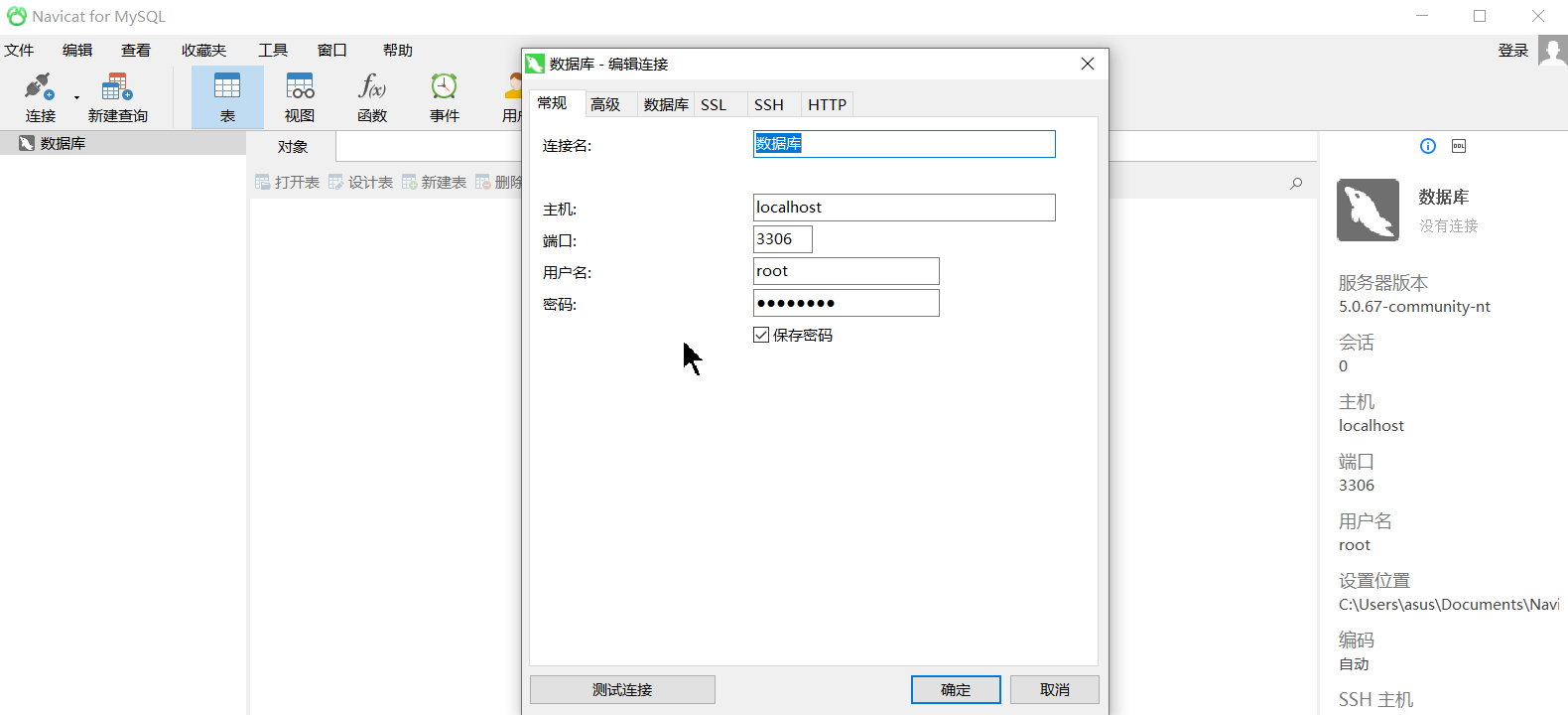Viewport: 1568px width, 715px height.
Task: Click the 函数 (Function) toolbar icon
Action: tap(372, 97)
